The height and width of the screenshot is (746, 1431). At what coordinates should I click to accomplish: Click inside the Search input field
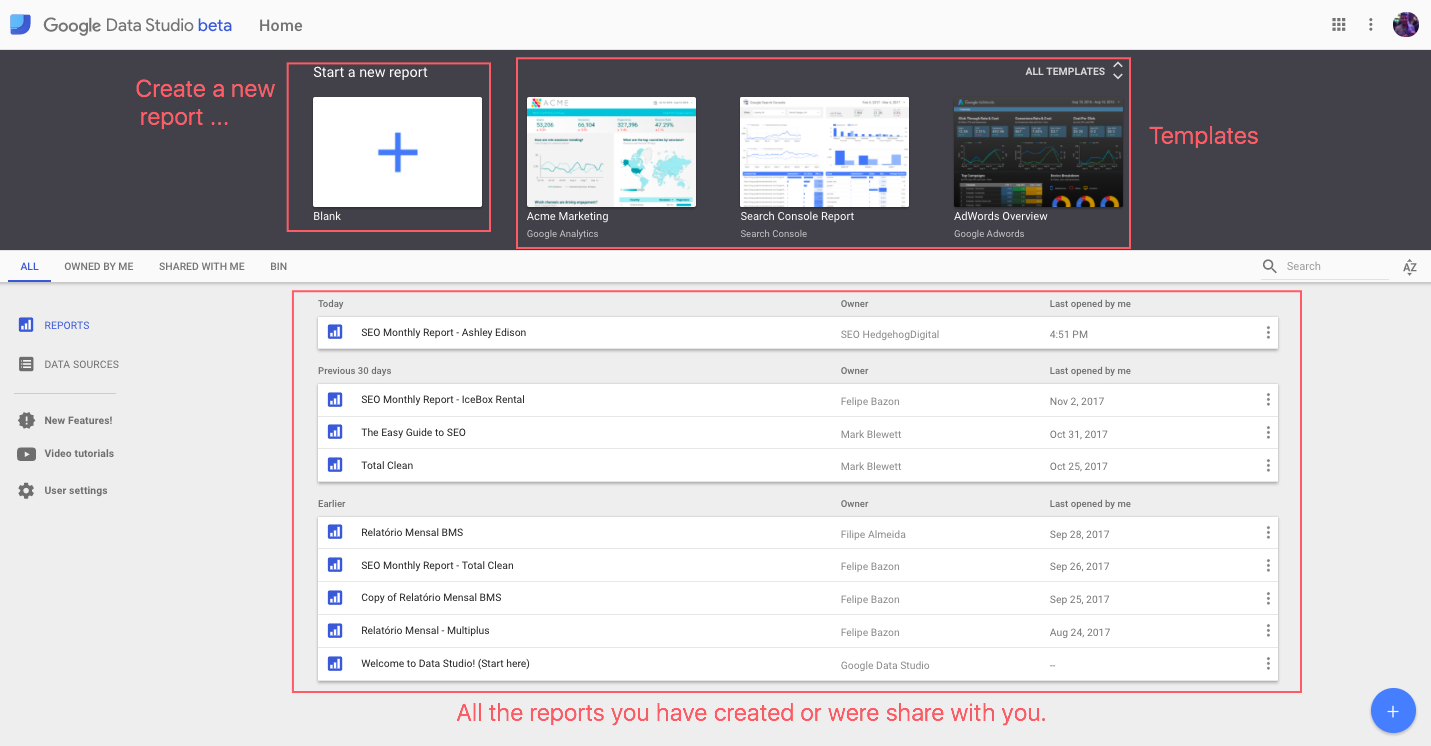point(1330,266)
